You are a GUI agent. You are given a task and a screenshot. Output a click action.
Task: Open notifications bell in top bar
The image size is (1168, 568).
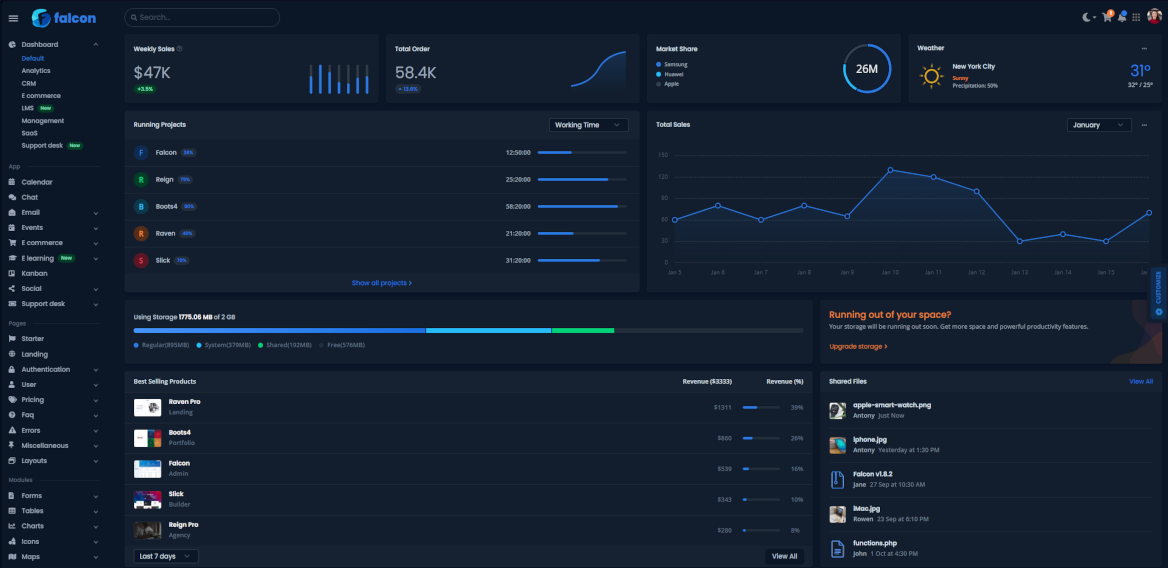point(1122,17)
